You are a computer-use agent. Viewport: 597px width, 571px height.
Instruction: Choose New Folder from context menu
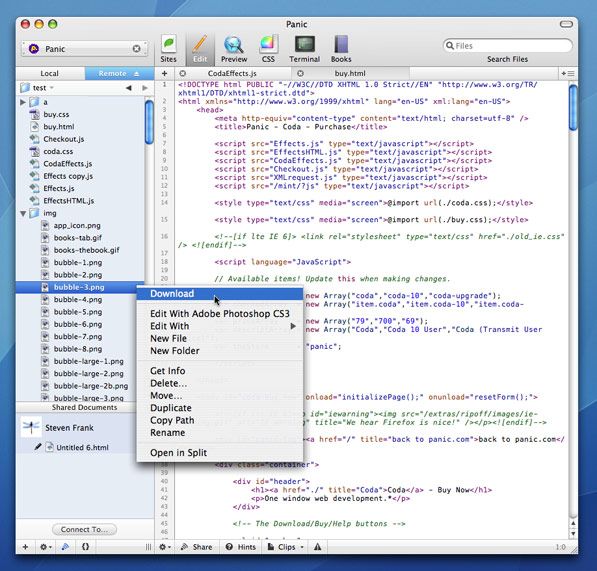220,351
